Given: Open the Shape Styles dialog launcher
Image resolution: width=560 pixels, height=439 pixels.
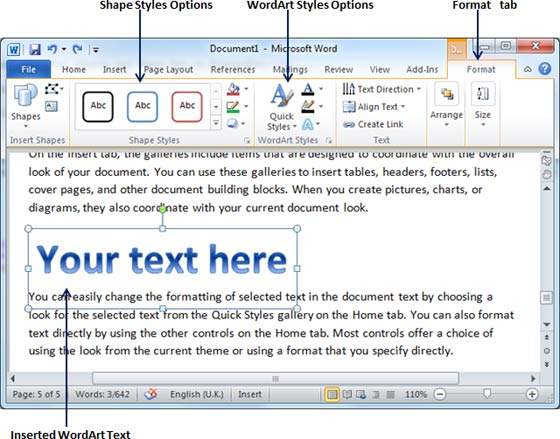Looking at the screenshot, I should [247, 141].
